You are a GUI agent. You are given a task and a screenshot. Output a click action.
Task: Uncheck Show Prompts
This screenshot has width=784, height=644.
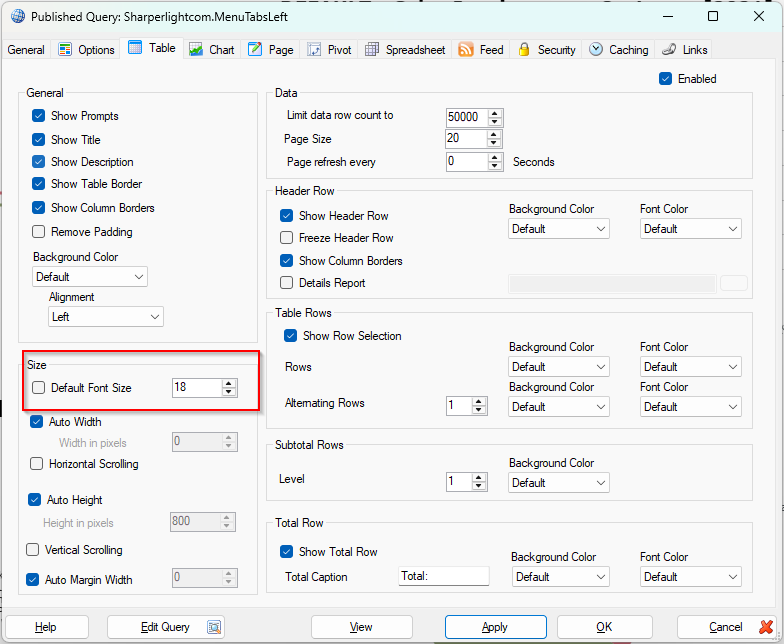(38, 116)
